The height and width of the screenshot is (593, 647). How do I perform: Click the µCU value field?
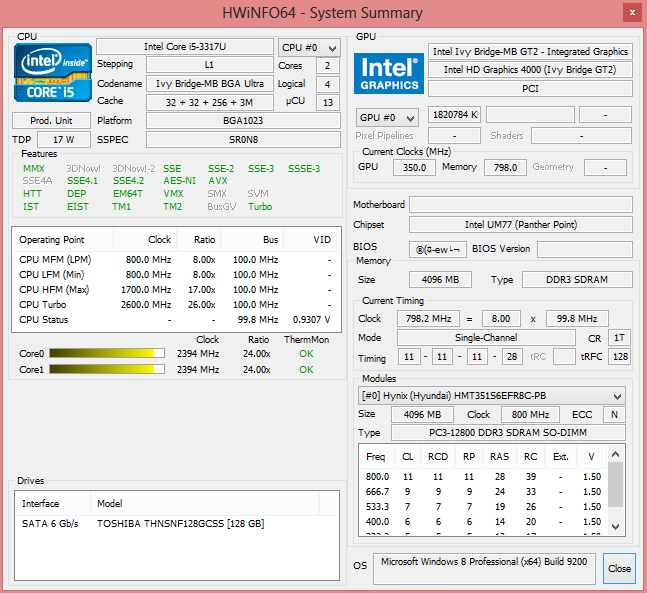point(328,102)
